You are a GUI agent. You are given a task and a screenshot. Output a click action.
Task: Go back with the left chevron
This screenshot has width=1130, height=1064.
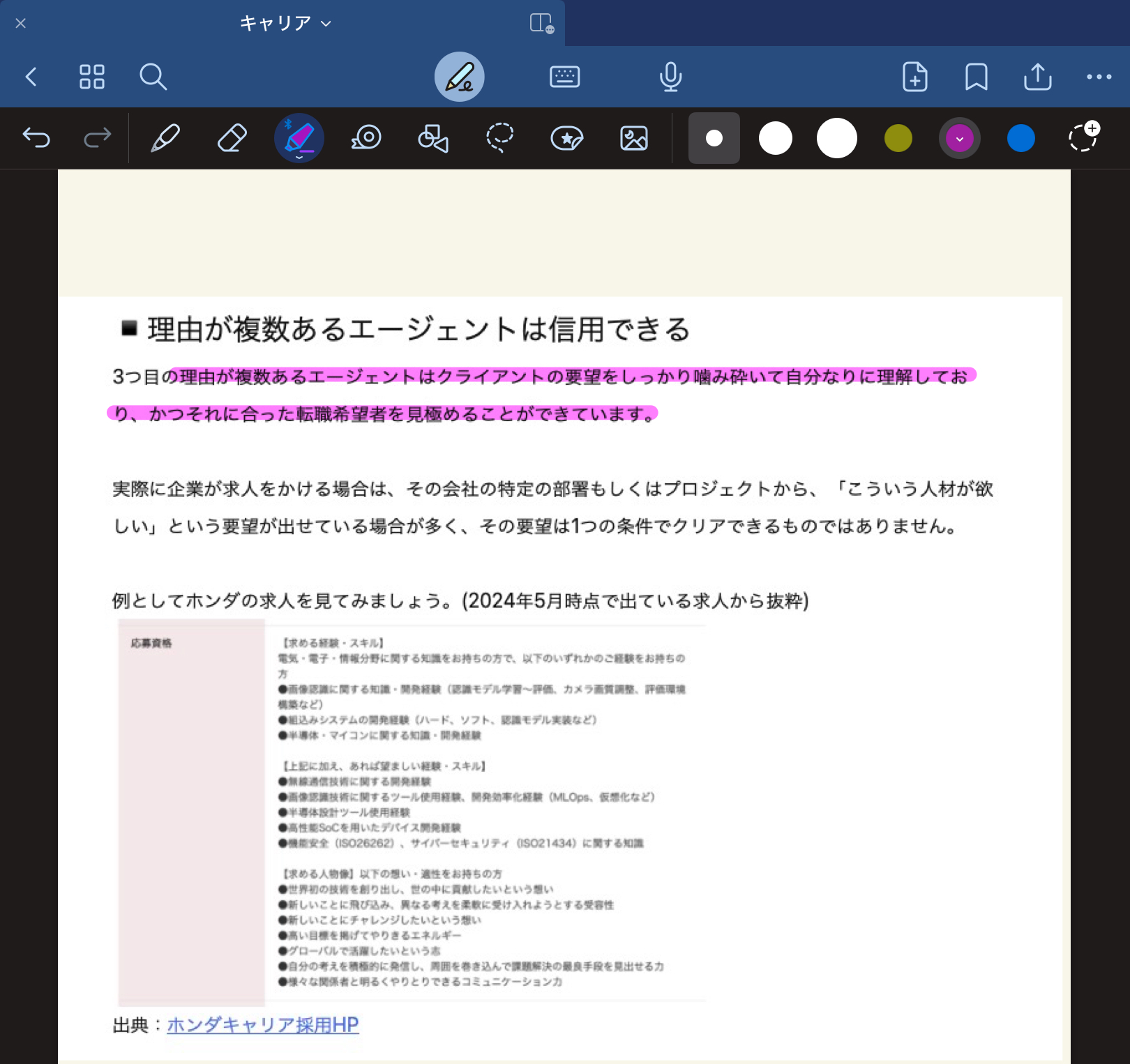click(x=31, y=77)
